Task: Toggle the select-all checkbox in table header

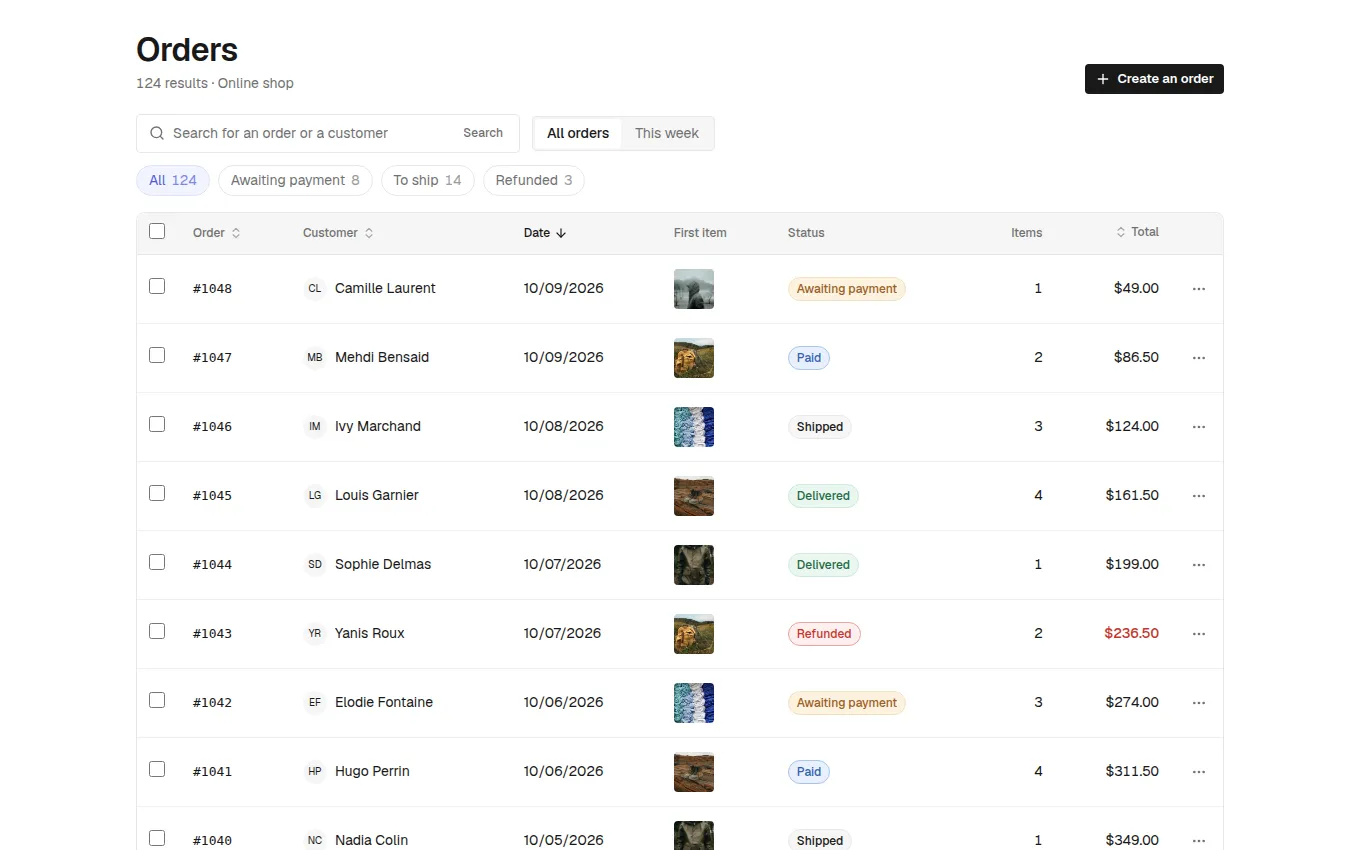Action: point(157,231)
